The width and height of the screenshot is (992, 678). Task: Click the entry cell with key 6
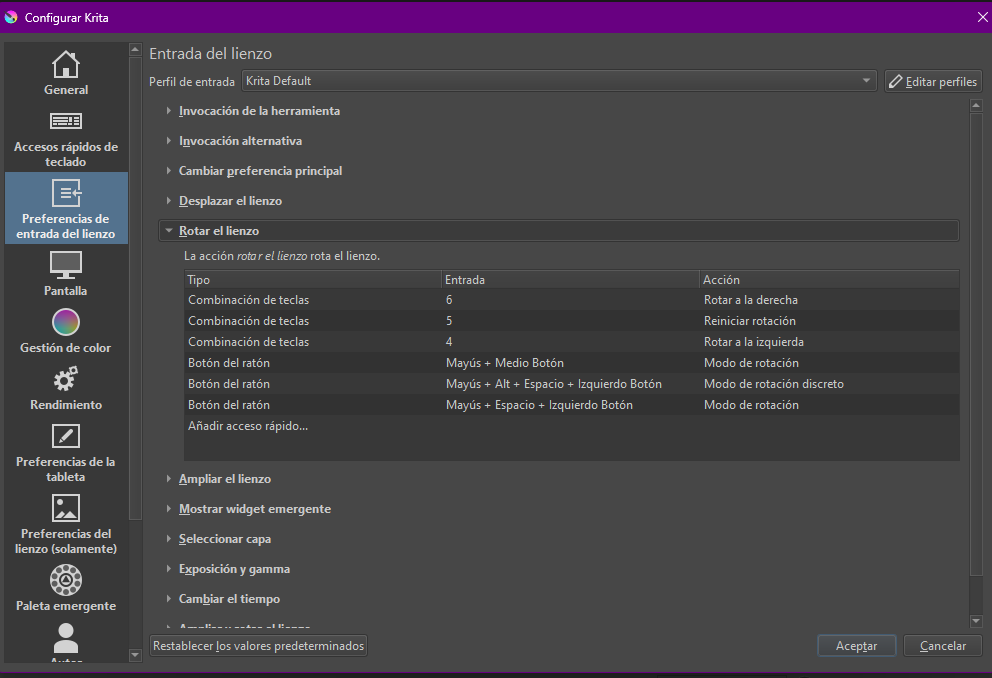click(x=571, y=300)
